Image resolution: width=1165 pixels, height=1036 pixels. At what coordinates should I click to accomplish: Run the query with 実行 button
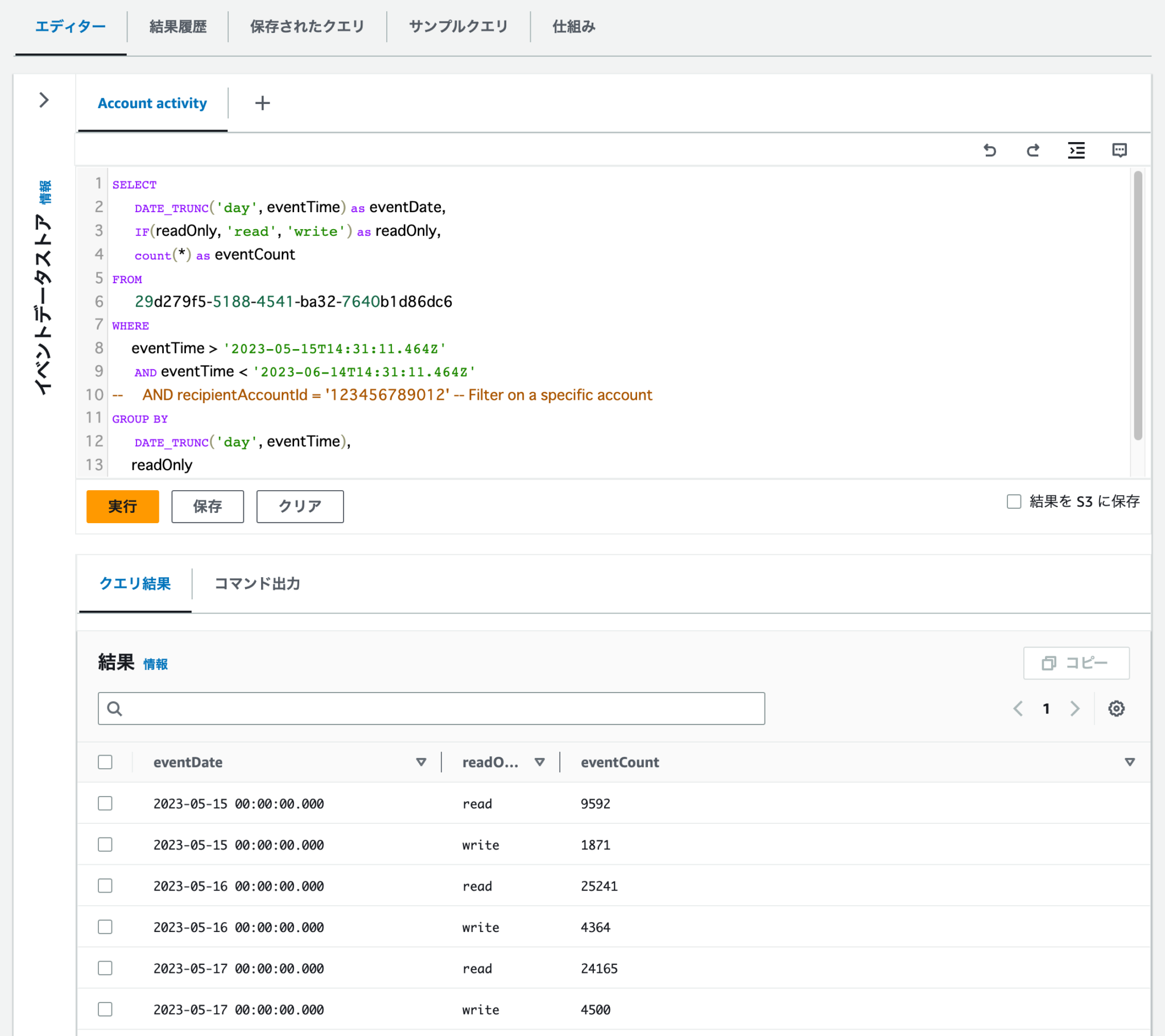[x=122, y=506]
